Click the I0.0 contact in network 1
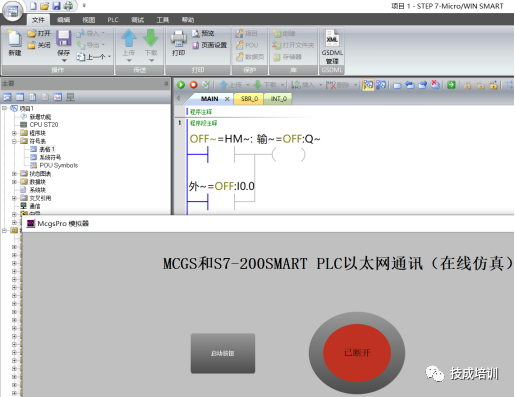The height and width of the screenshot is (397, 515). (x=221, y=202)
